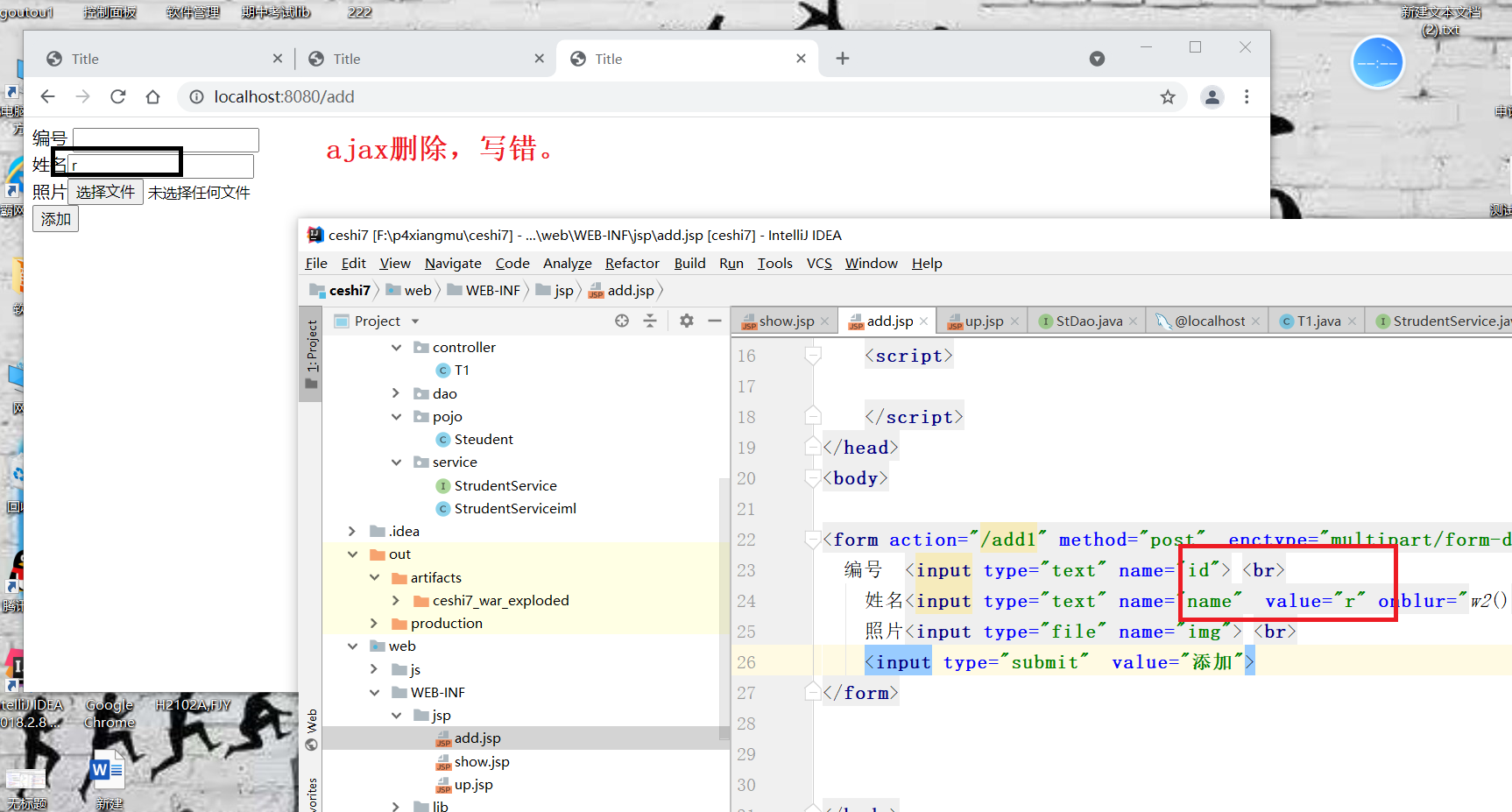Expand the ceshi7_war_exploded folder

[x=396, y=601]
